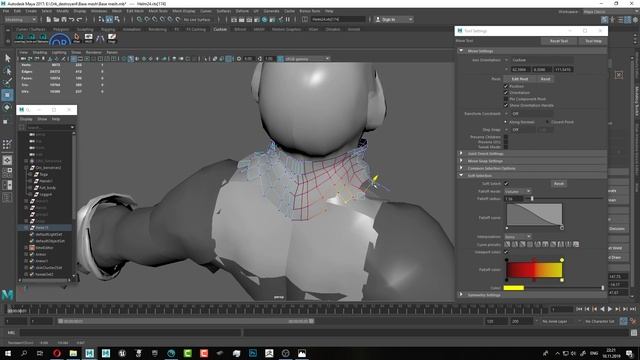This screenshot has width=640, height=360.
Task: Choose the Paint selection brush tool
Action: [7, 82]
